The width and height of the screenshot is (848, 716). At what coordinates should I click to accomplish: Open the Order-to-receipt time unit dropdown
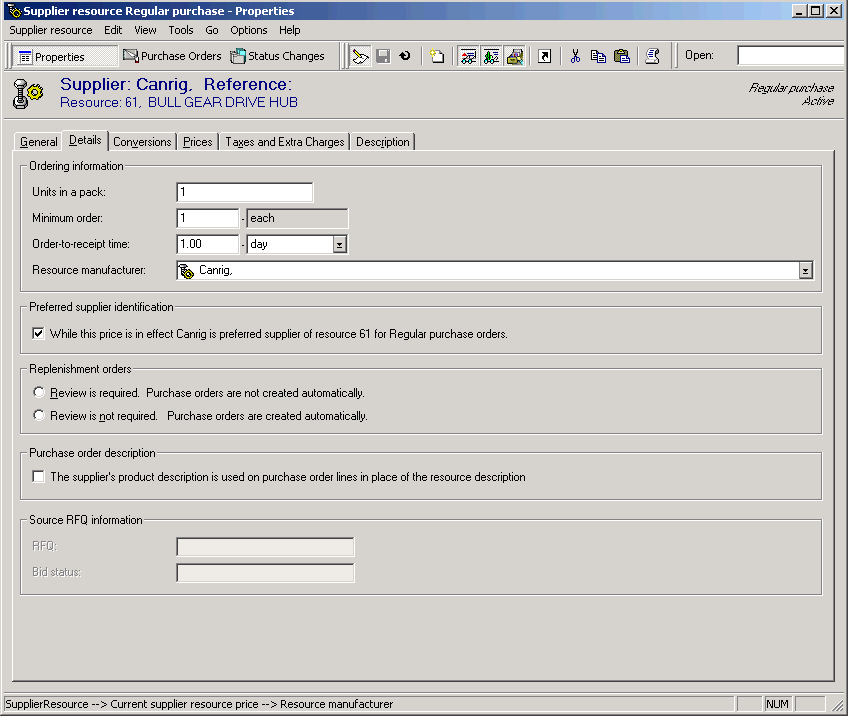coord(340,244)
